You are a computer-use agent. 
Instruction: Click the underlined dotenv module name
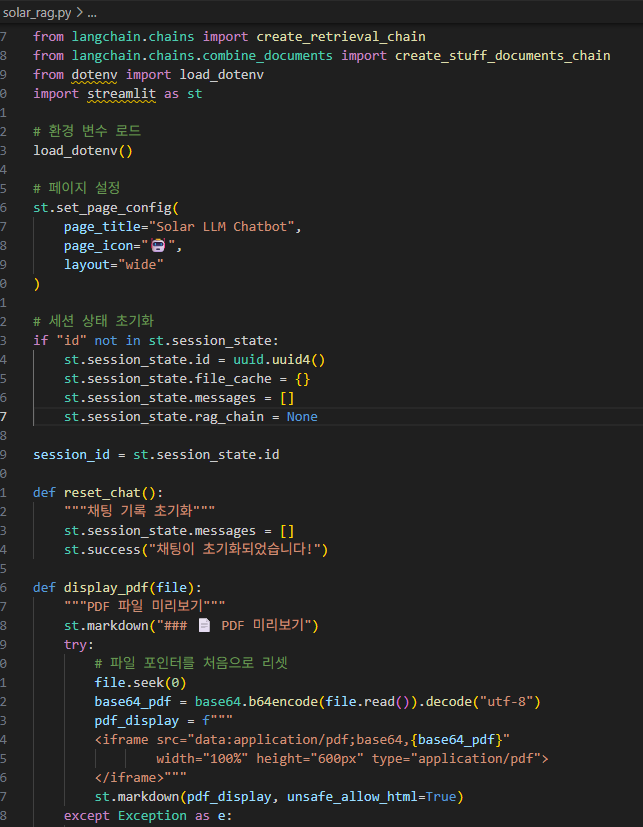tap(94, 75)
